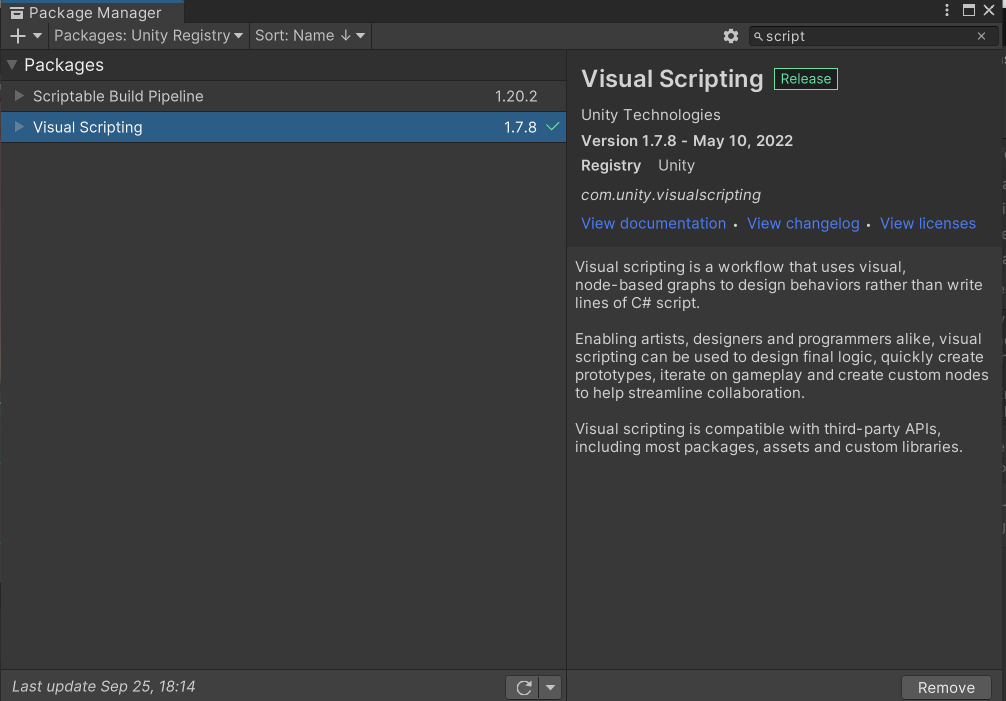This screenshot has width=1006, height=701.
Task: Open the Package Manager settings gear
Action: coord(731,36)
